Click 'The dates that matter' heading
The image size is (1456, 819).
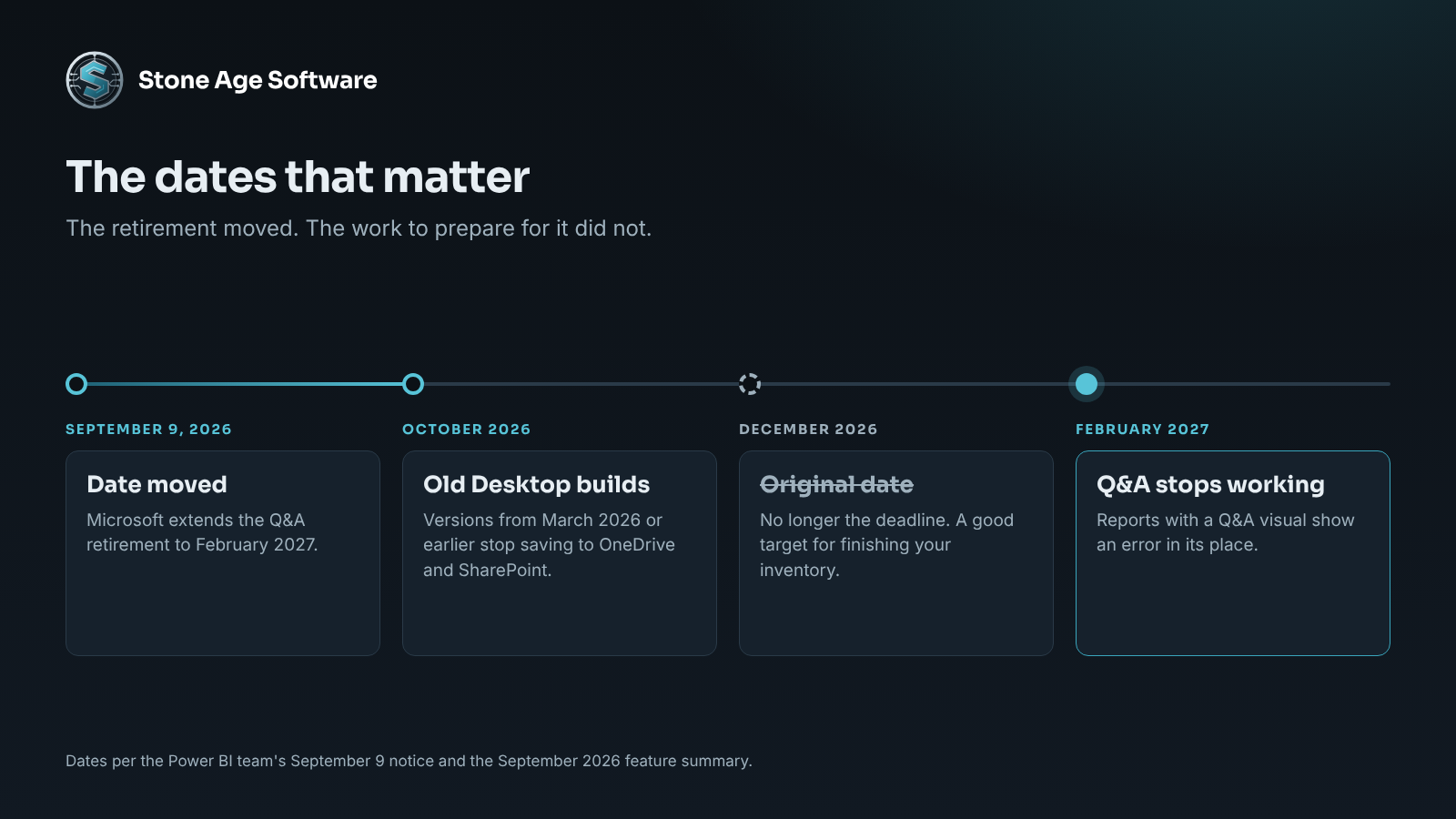(298, 177)
